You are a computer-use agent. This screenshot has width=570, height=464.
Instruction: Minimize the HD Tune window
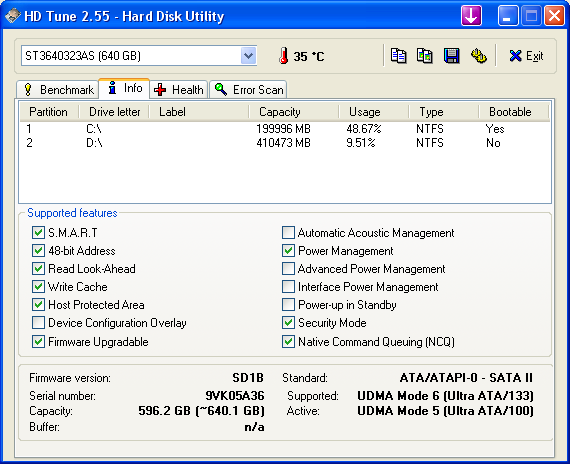coord(508,16)
